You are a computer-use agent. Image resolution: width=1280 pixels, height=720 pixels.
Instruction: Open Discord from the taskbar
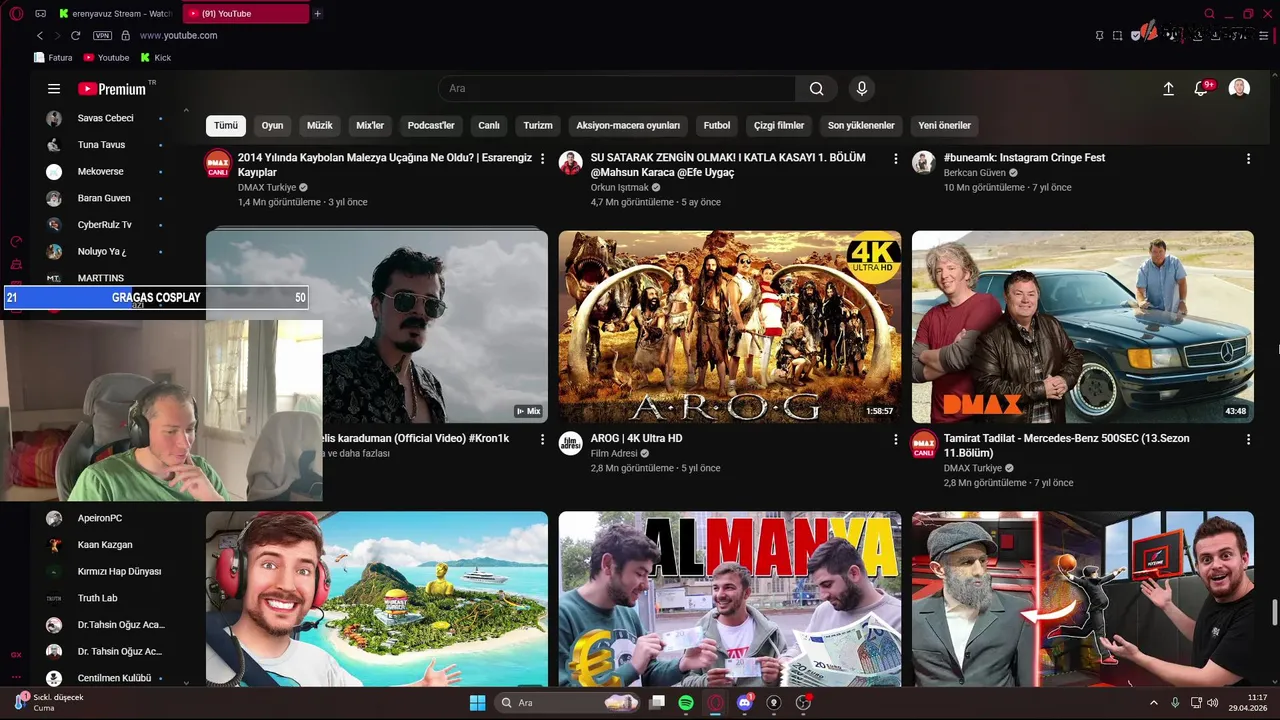click(744, 703)
